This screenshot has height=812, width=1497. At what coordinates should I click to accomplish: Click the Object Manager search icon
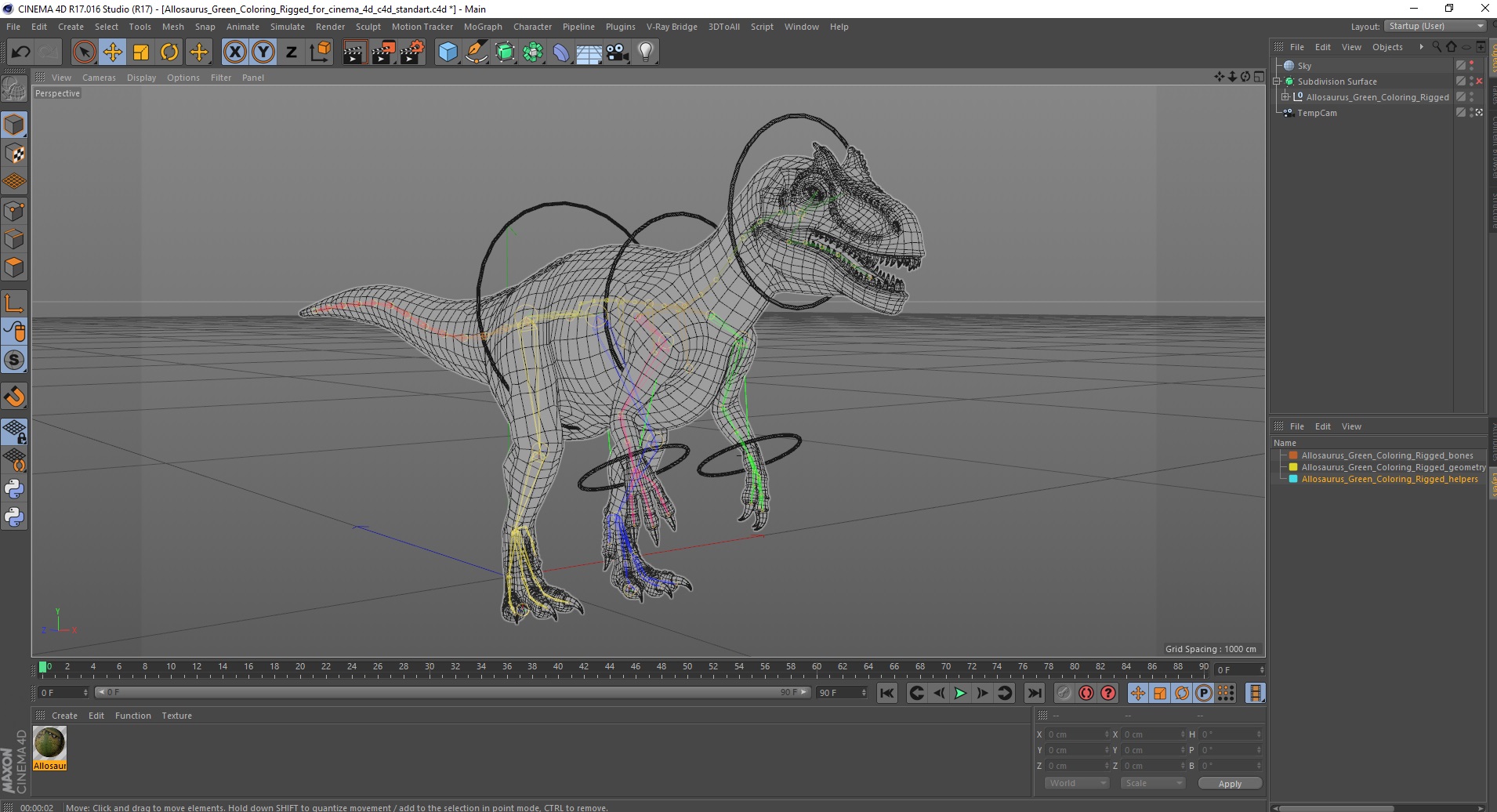point(1437,47)
